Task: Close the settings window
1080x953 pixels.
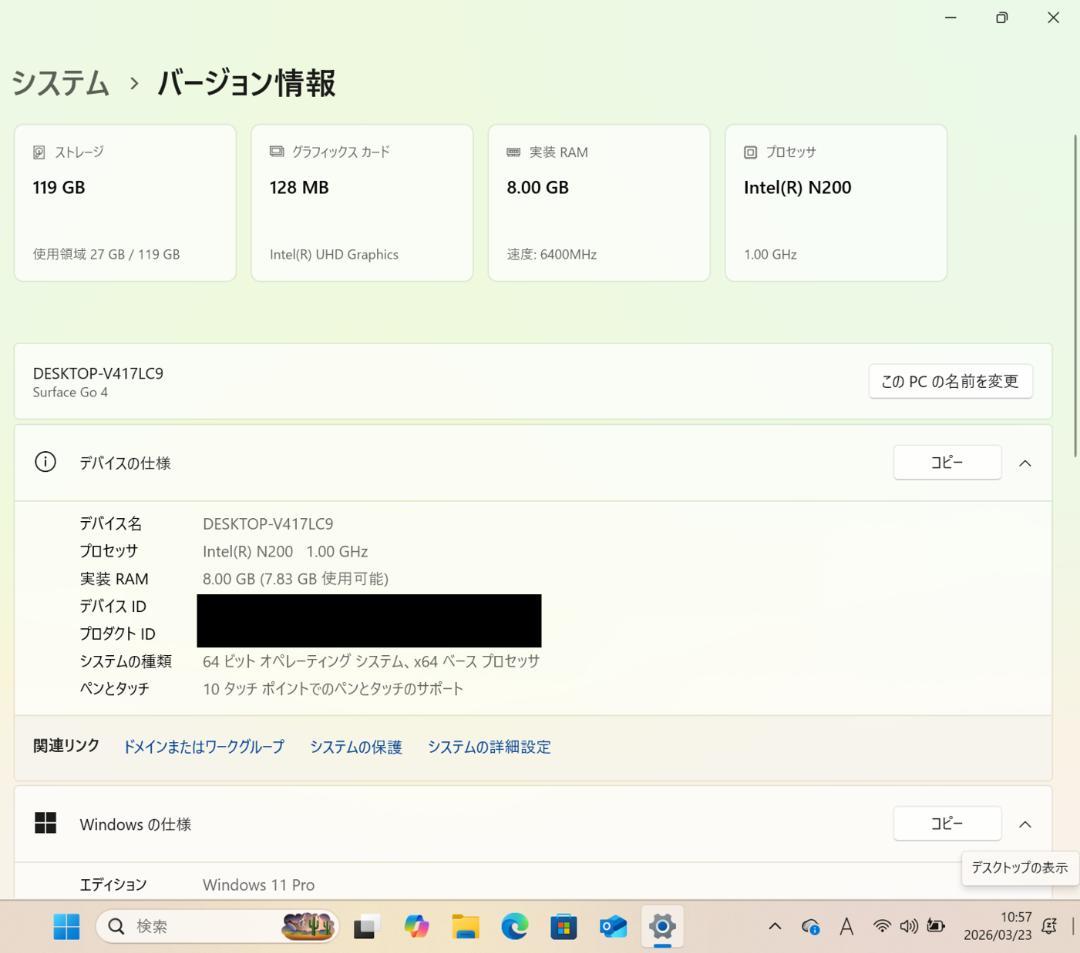Action: (1053, 17)
